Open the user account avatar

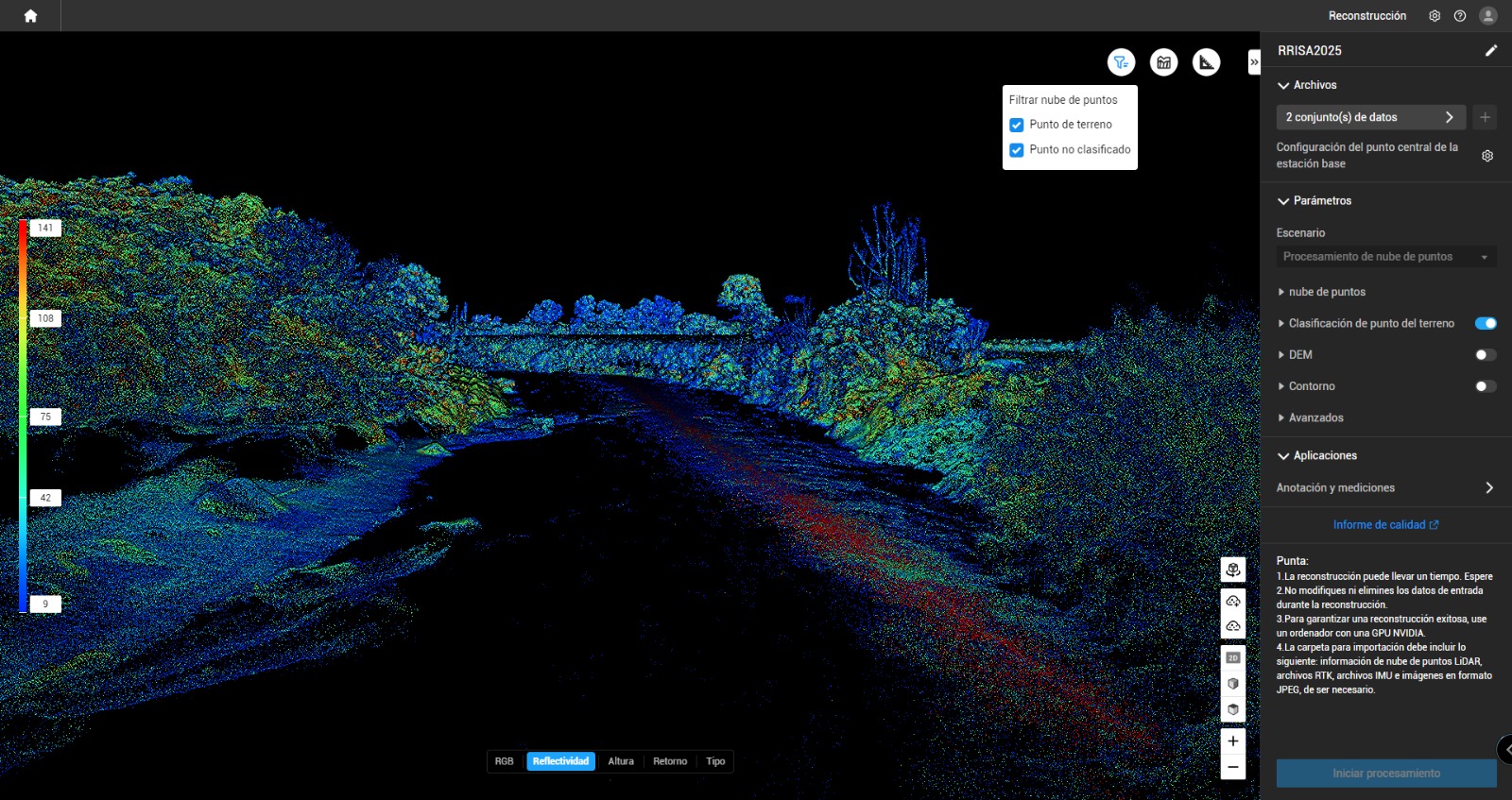coord(1487,16)
